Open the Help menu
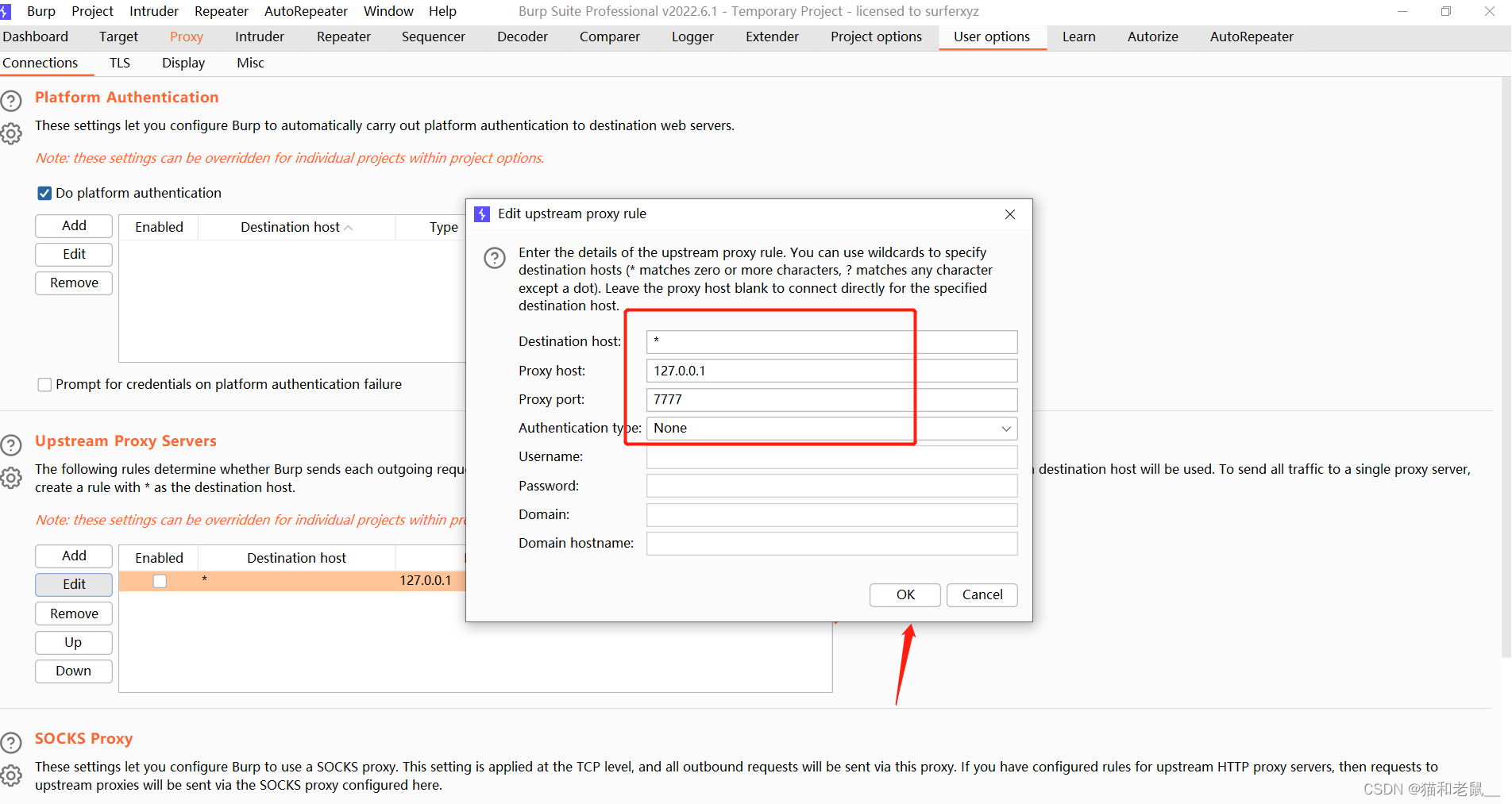 point(442,11)
